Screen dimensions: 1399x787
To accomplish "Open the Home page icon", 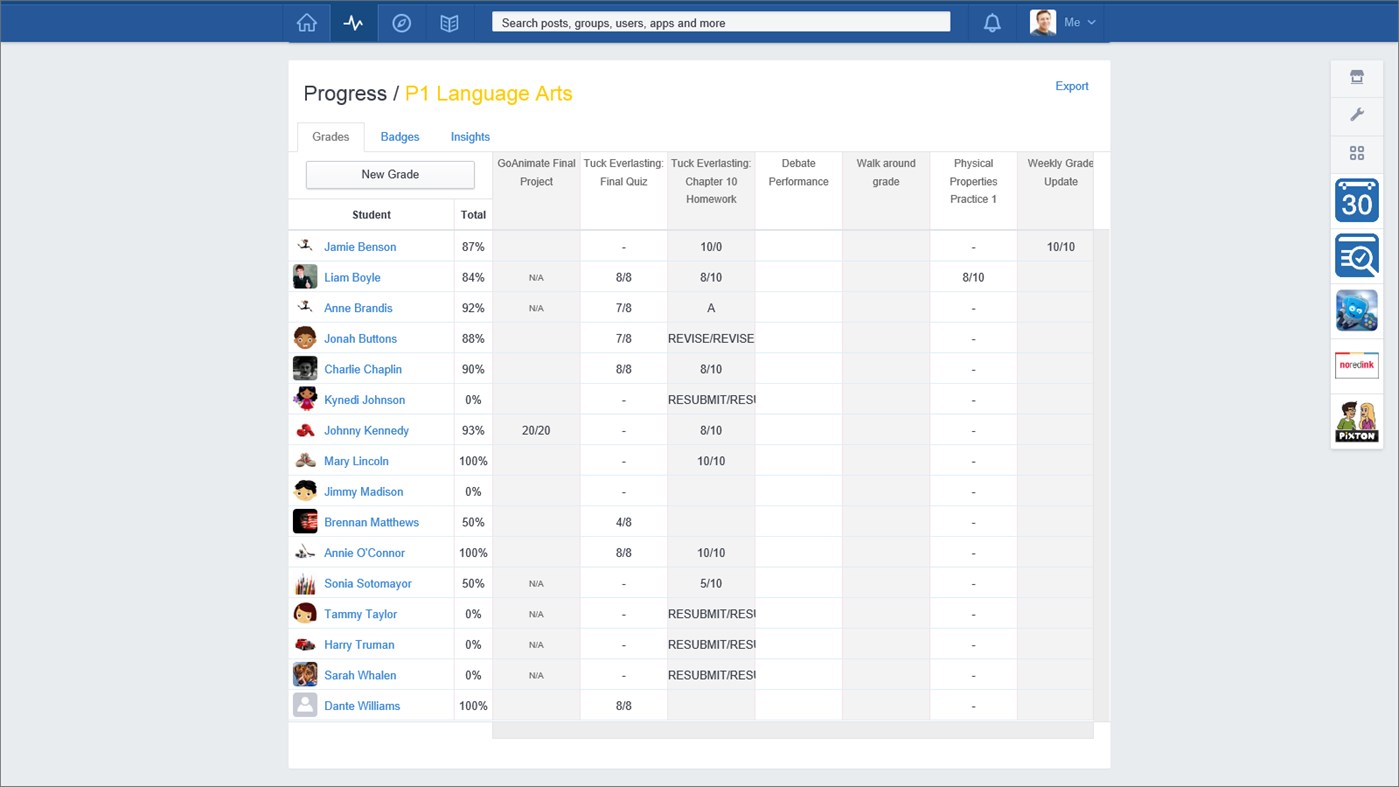I will [306, 22].
